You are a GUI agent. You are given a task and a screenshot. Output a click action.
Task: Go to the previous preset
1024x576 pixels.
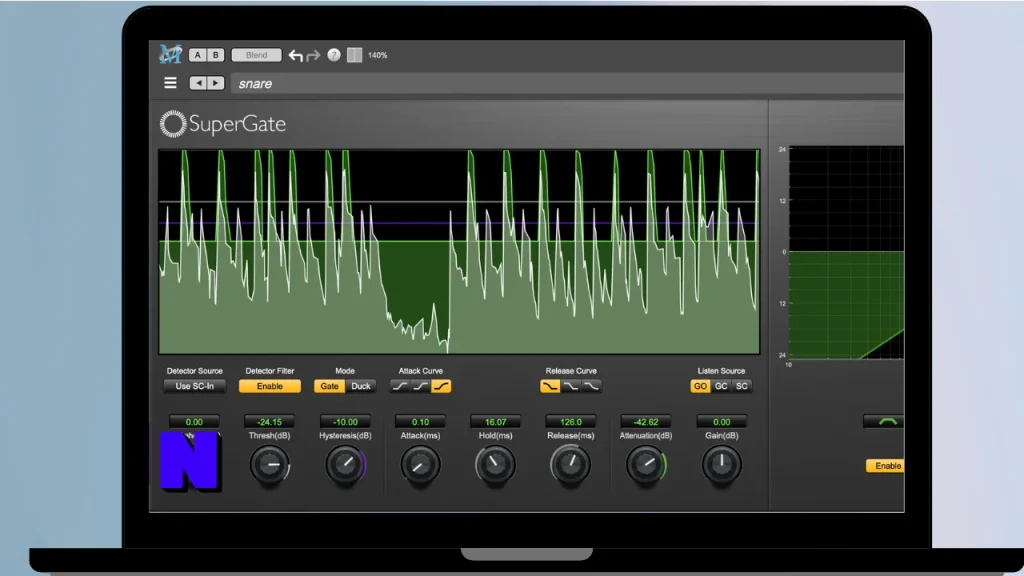tap(199, 83)
